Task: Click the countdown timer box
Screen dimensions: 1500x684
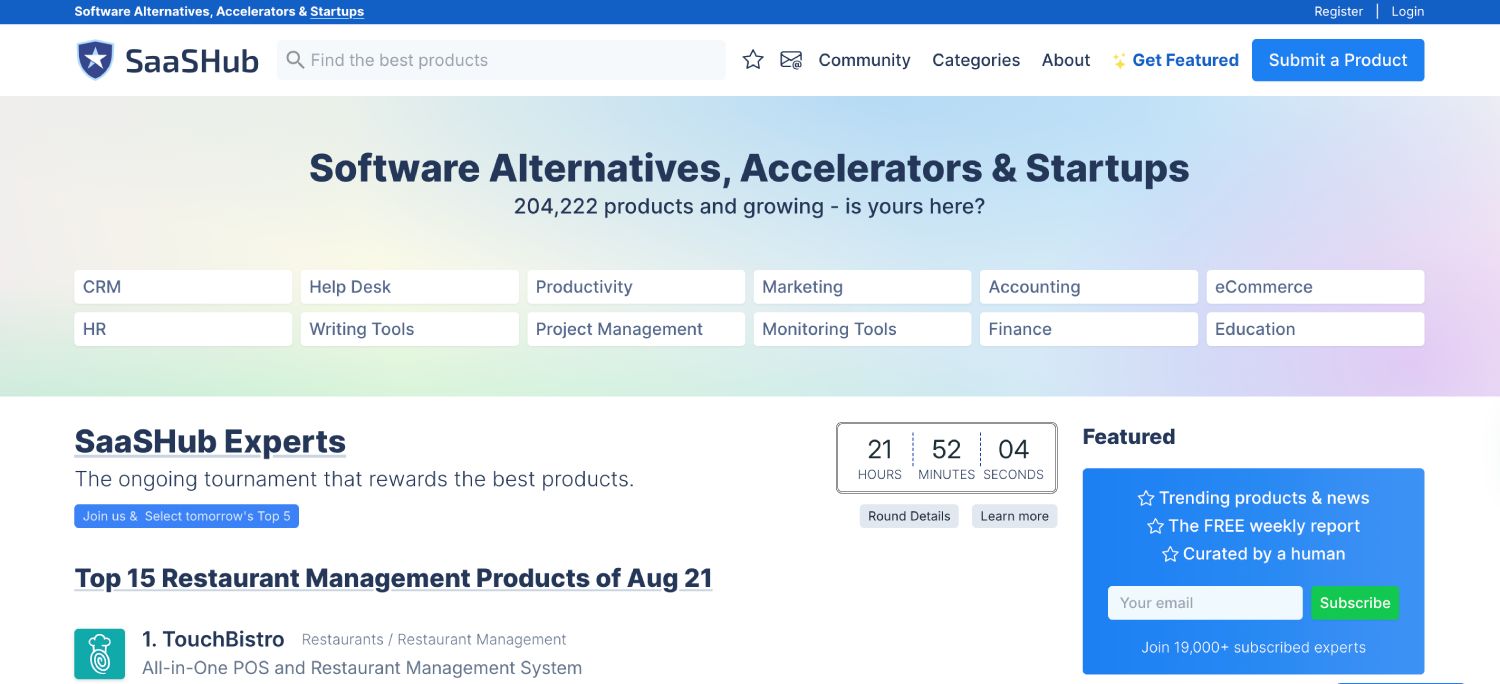Action: (946, 458)
